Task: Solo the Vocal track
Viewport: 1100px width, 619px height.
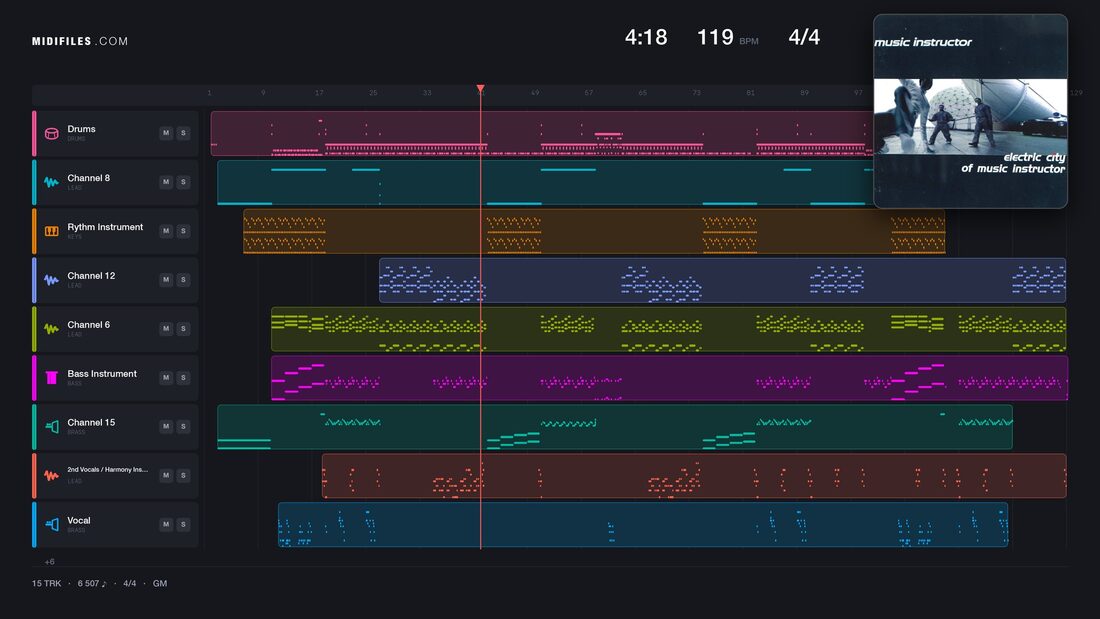Action: click(183, 524)
